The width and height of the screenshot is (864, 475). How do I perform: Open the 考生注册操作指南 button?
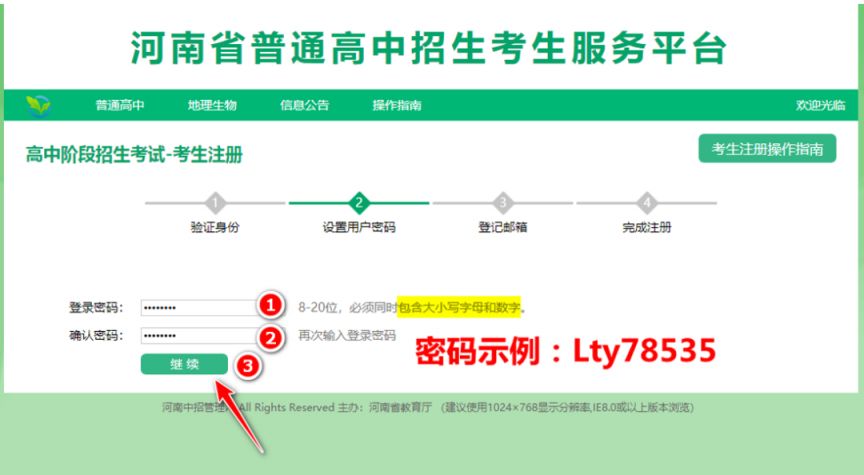tap(767, 149)
